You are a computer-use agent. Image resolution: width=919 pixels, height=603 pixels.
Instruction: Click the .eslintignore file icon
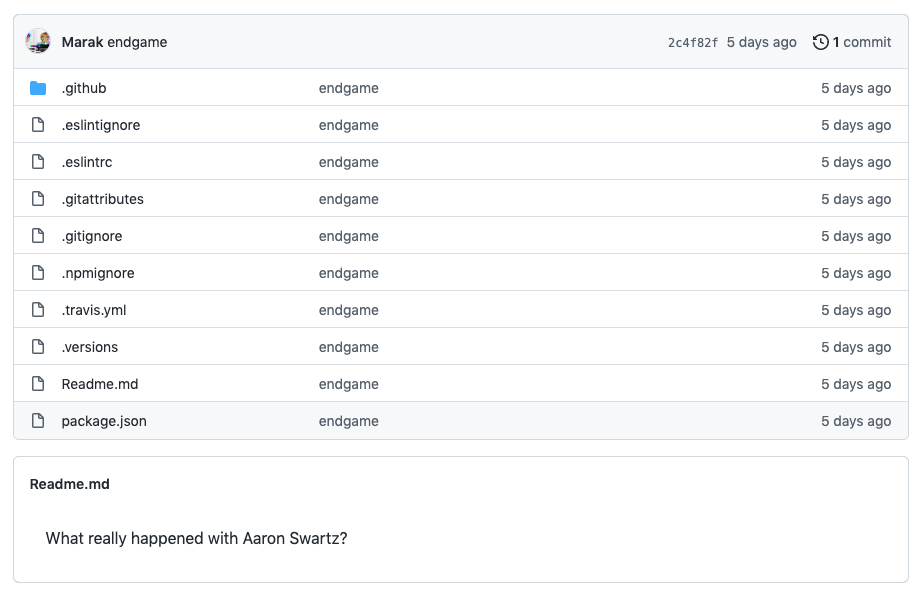click(38, 125)
